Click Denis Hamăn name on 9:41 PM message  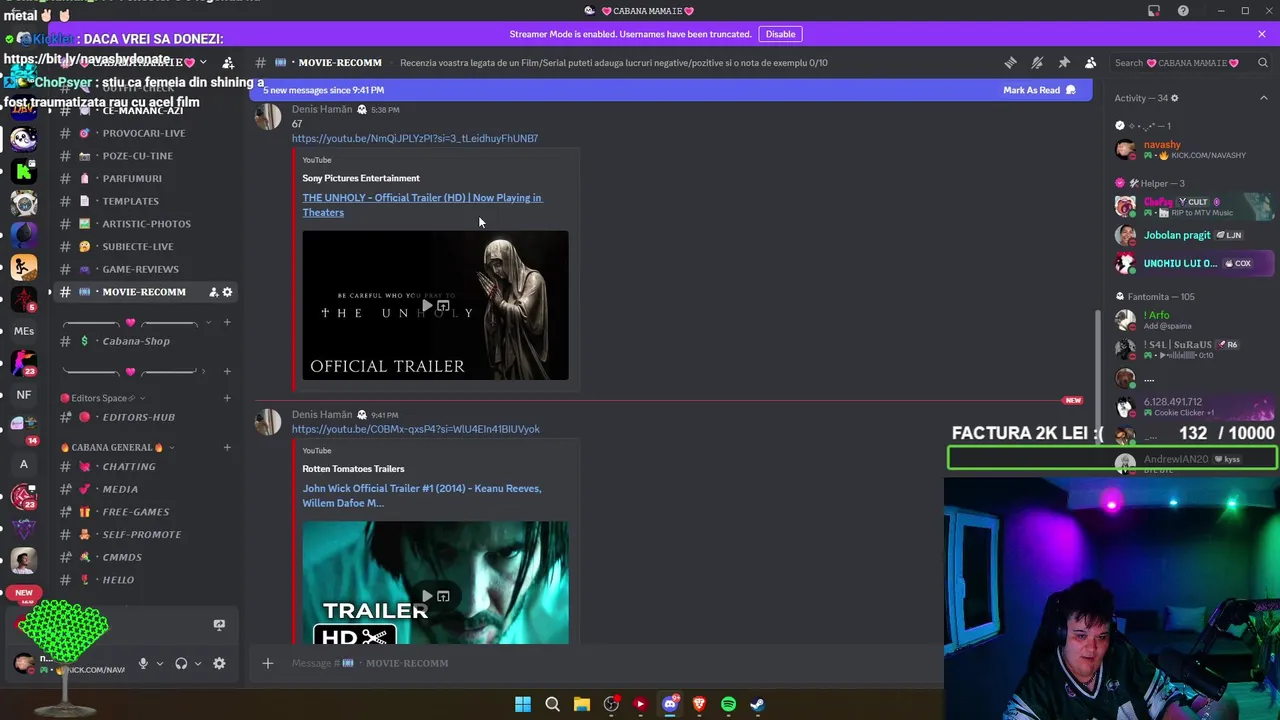(x=322, y=414)
